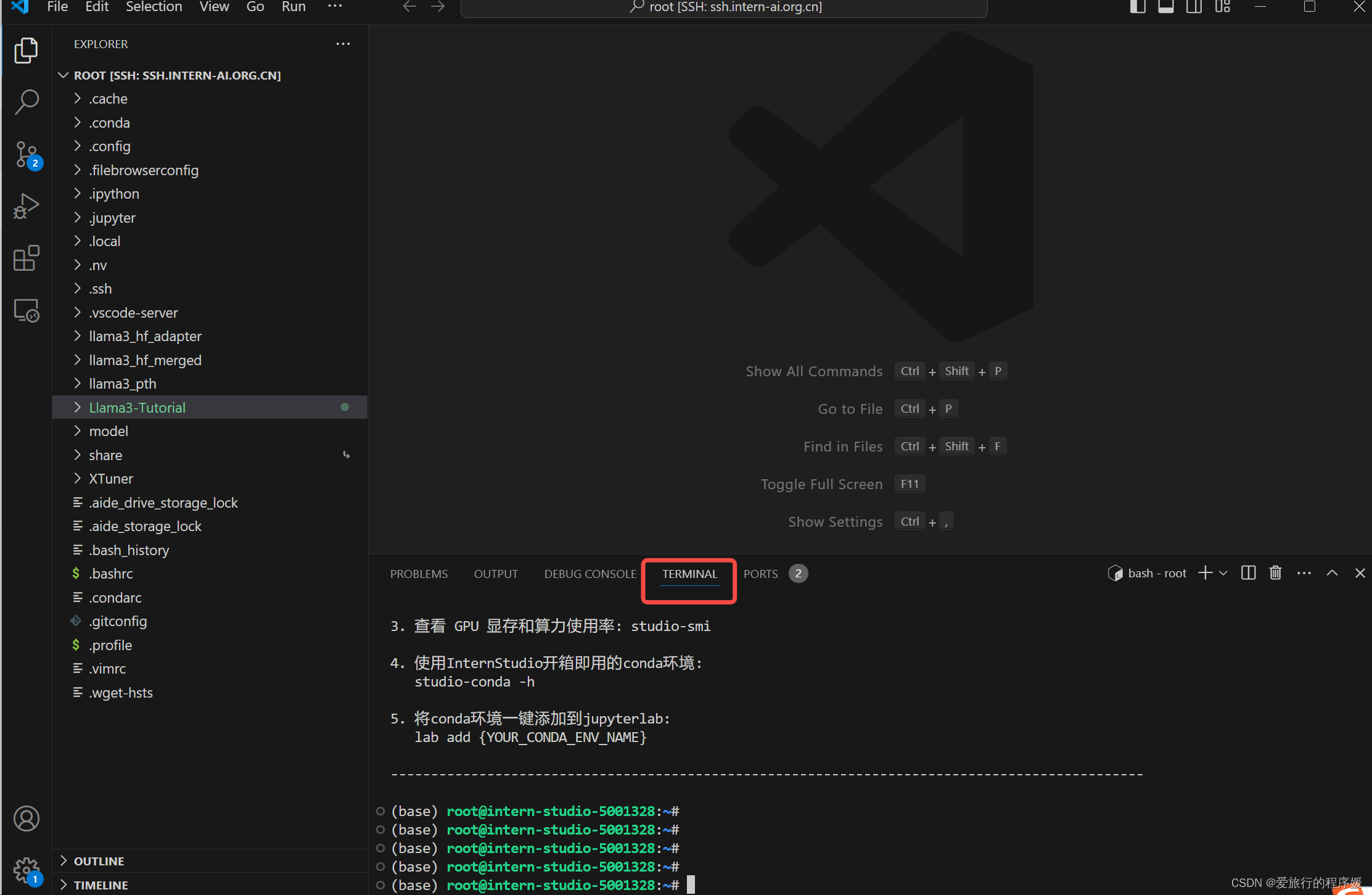This screenshot has width=1372, height=895.
Task: Expand the .config folder
Action: tap(210, 146)
